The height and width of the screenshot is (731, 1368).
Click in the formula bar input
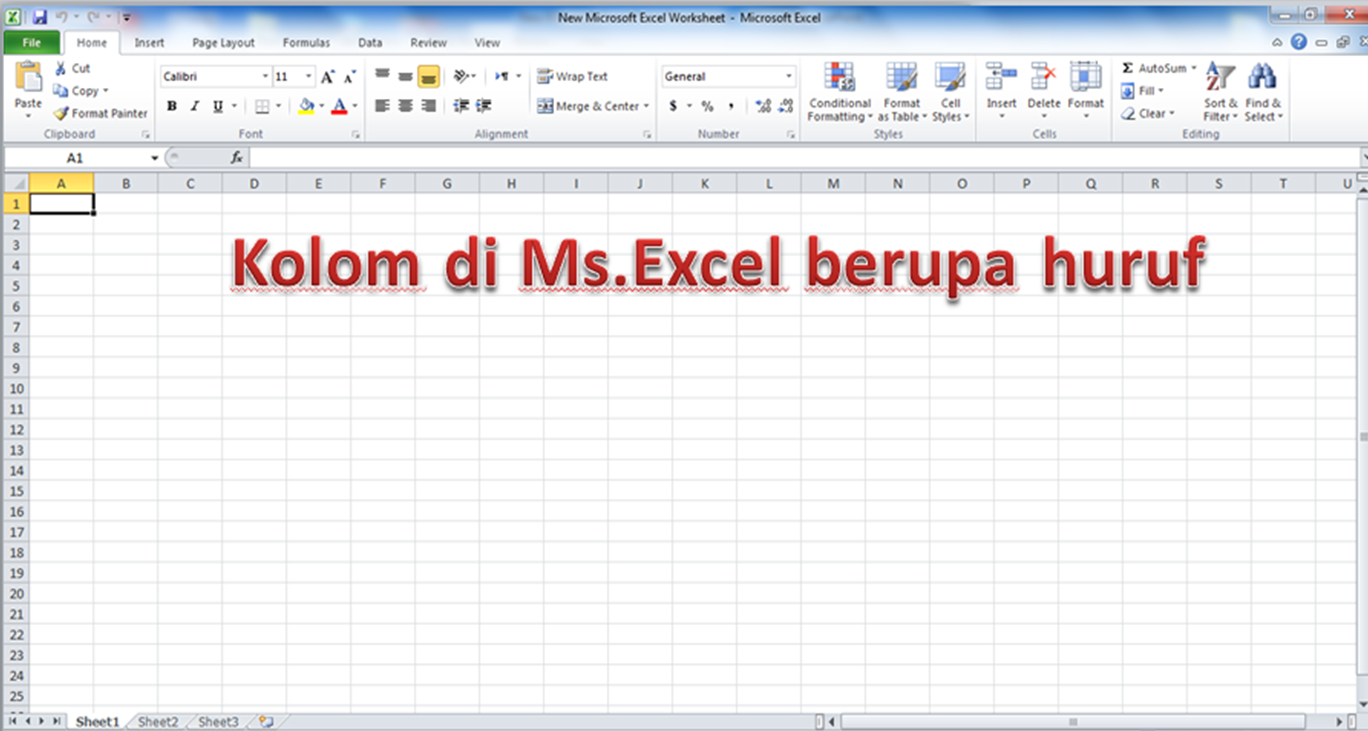click(805, 158)
